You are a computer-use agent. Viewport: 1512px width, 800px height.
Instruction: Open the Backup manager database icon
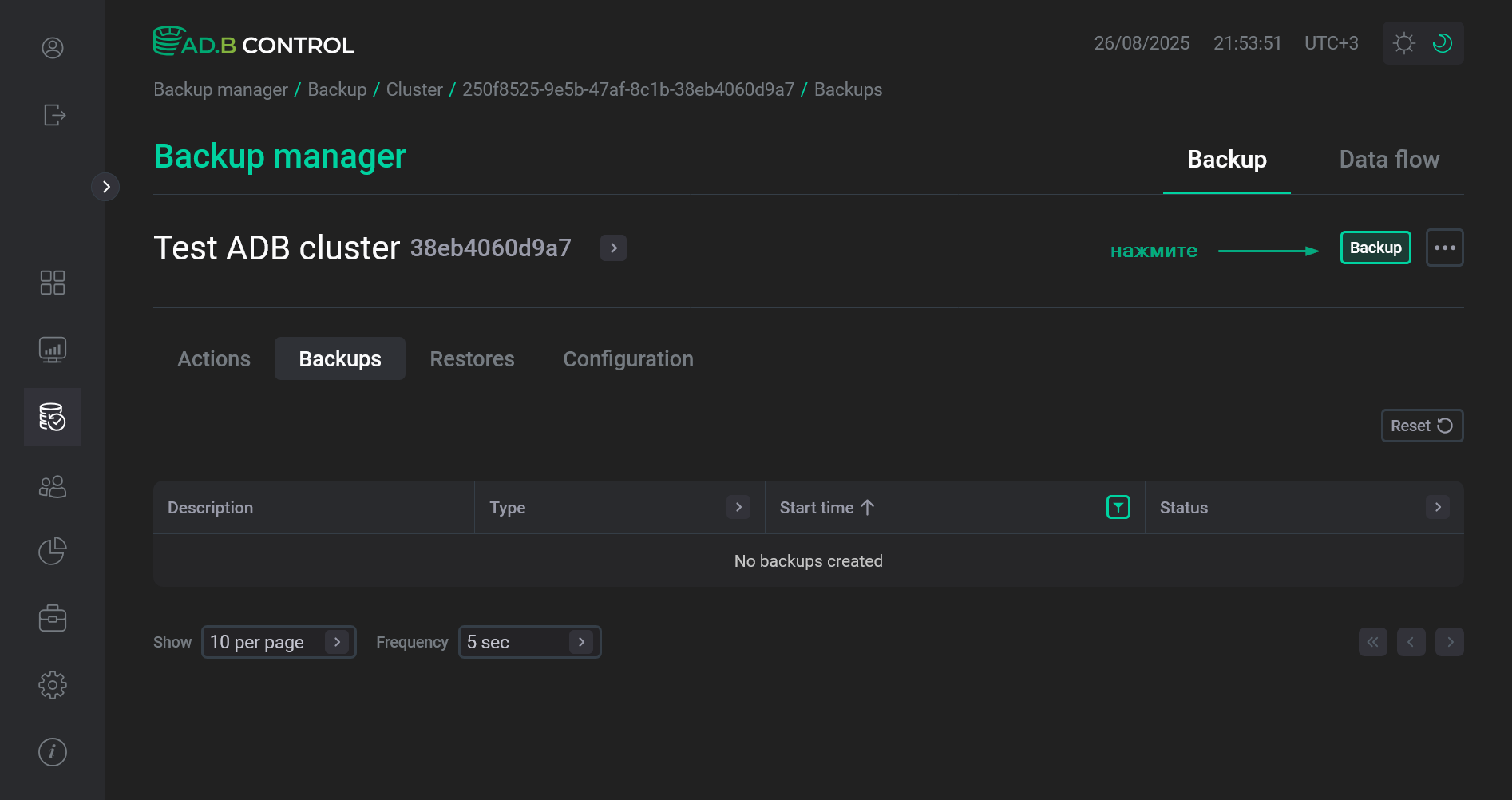(x=52, y=416)
